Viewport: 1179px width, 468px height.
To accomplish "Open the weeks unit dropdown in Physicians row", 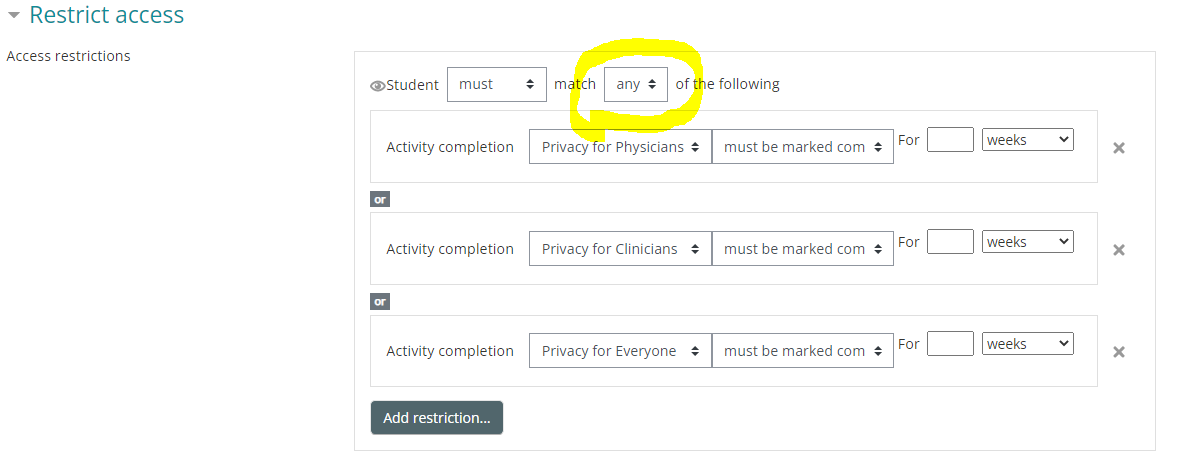I will 1028,140.
